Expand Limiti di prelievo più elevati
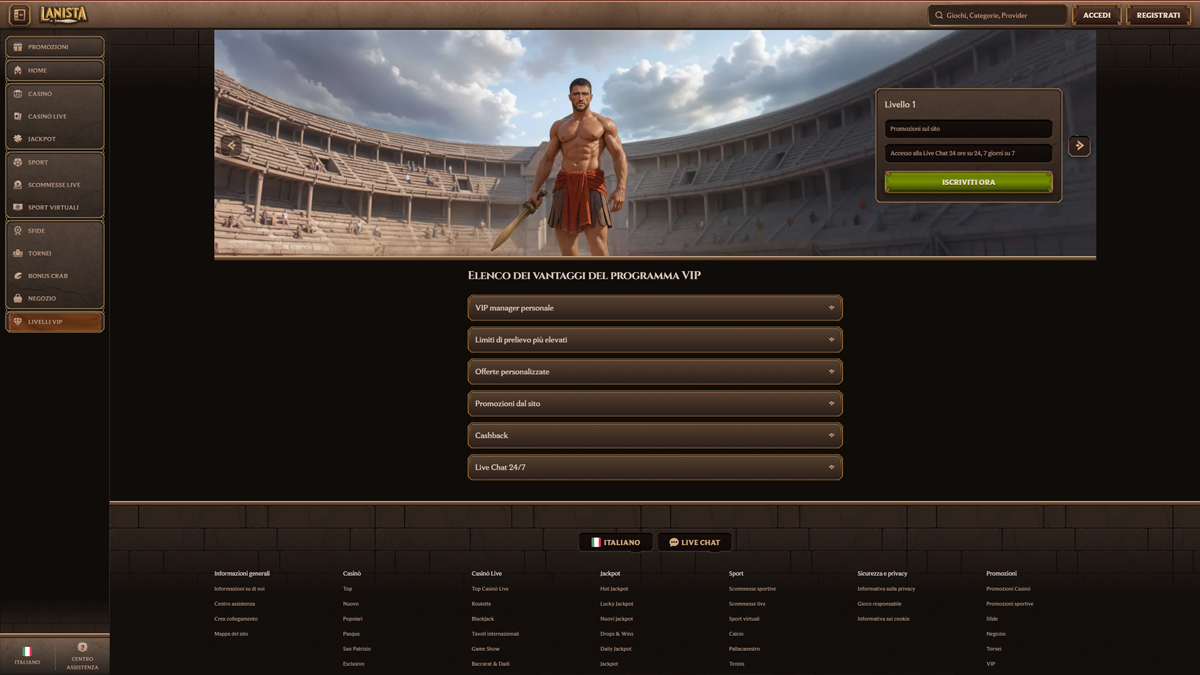1200x675 pixels. point(655,340)
